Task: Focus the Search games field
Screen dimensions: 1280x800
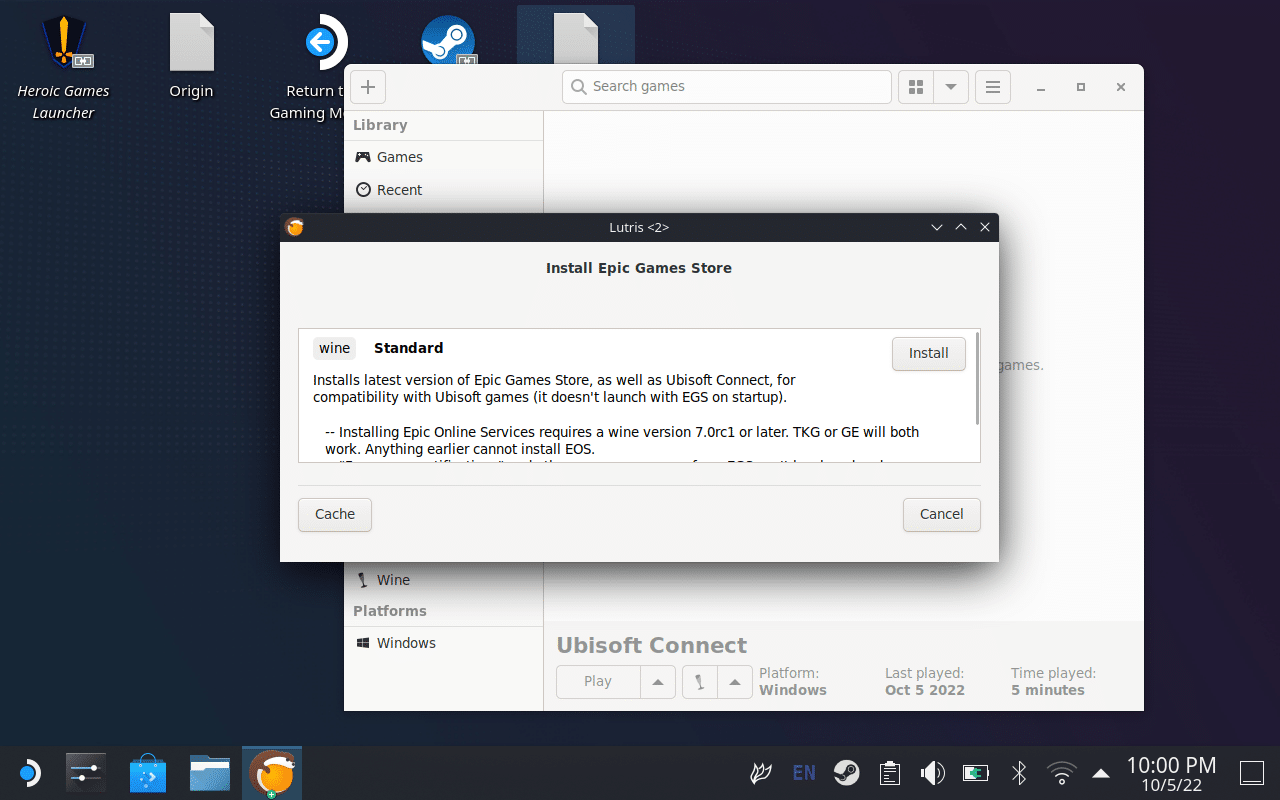Action: 726,87
